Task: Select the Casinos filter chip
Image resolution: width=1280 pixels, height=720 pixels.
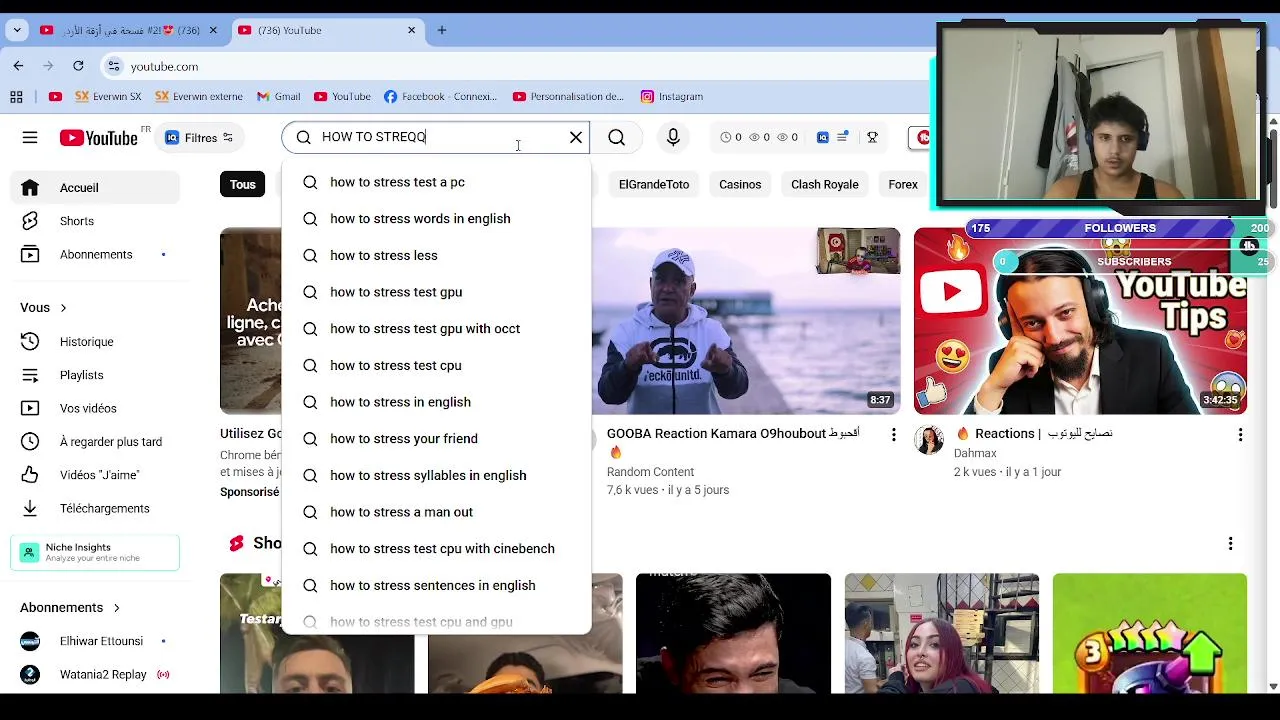Action: coord(740,184)
